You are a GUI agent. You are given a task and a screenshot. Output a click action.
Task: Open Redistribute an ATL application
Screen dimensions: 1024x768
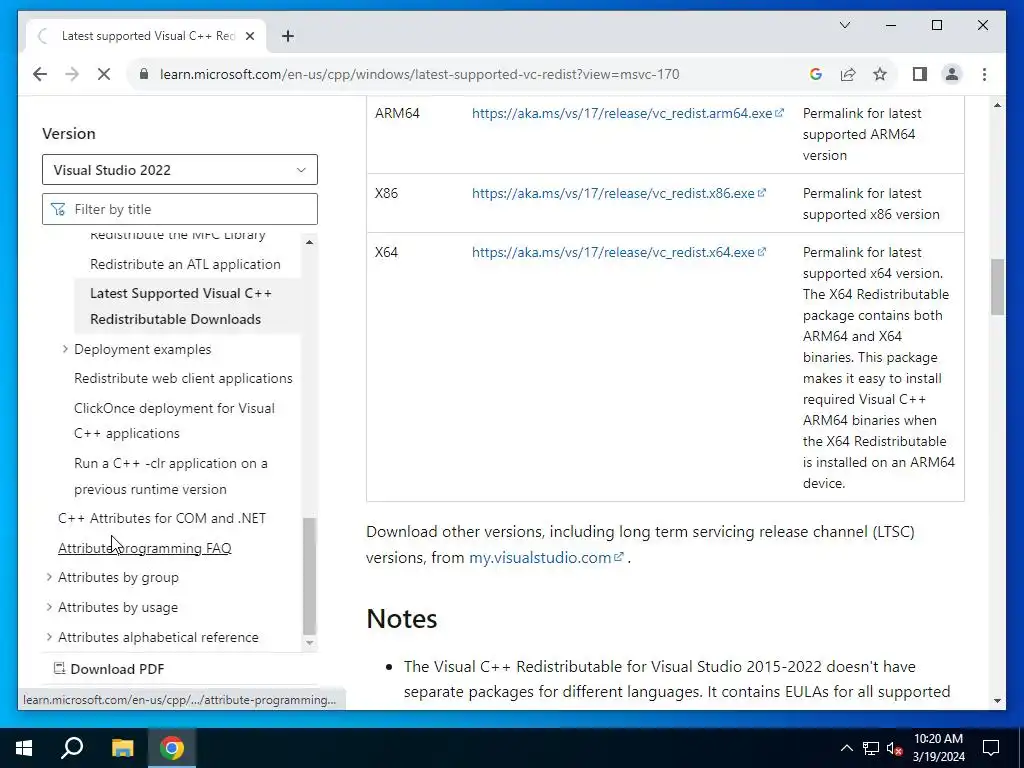click(x=185, y=264)
